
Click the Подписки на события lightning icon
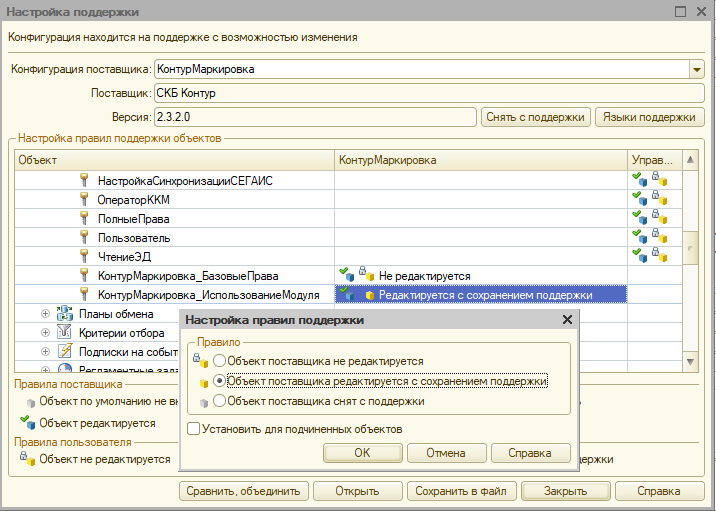(x=65, y=351)
